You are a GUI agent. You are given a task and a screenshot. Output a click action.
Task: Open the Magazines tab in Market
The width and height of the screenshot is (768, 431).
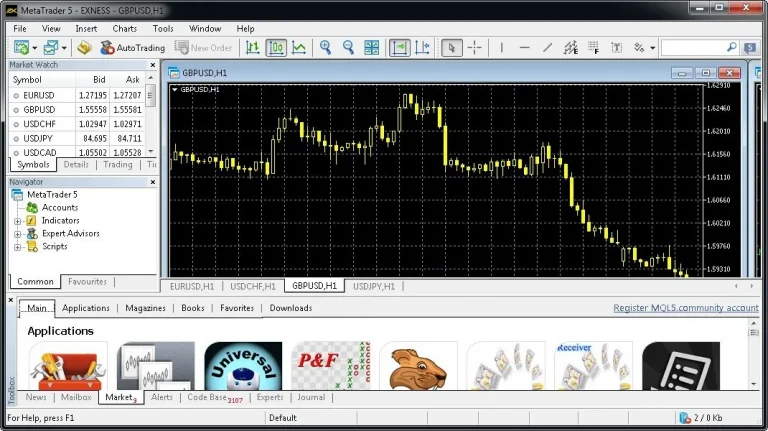tap(145, 308)
